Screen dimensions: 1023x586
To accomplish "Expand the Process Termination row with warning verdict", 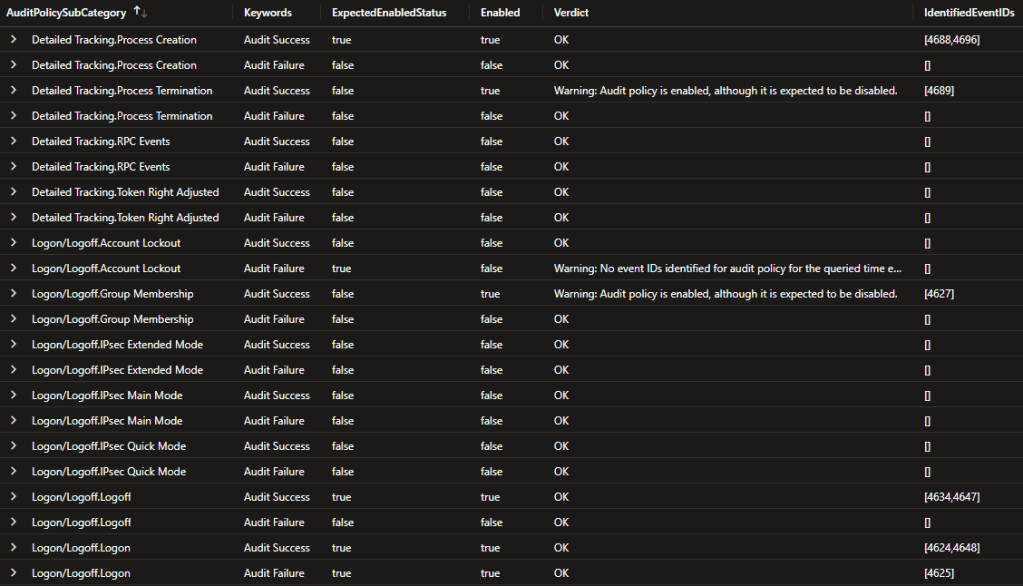I will click(x=13, y=90).
